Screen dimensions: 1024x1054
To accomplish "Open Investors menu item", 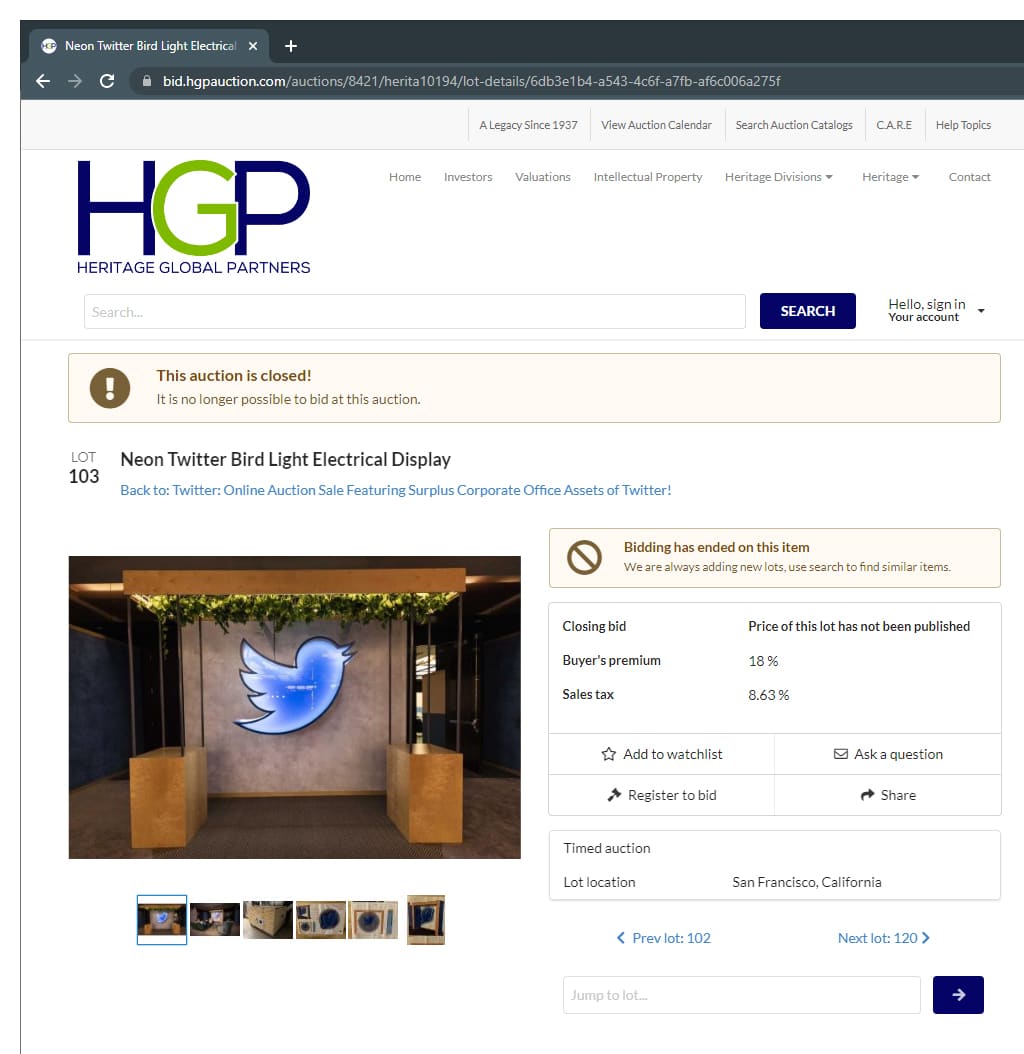I will (468, 177).
